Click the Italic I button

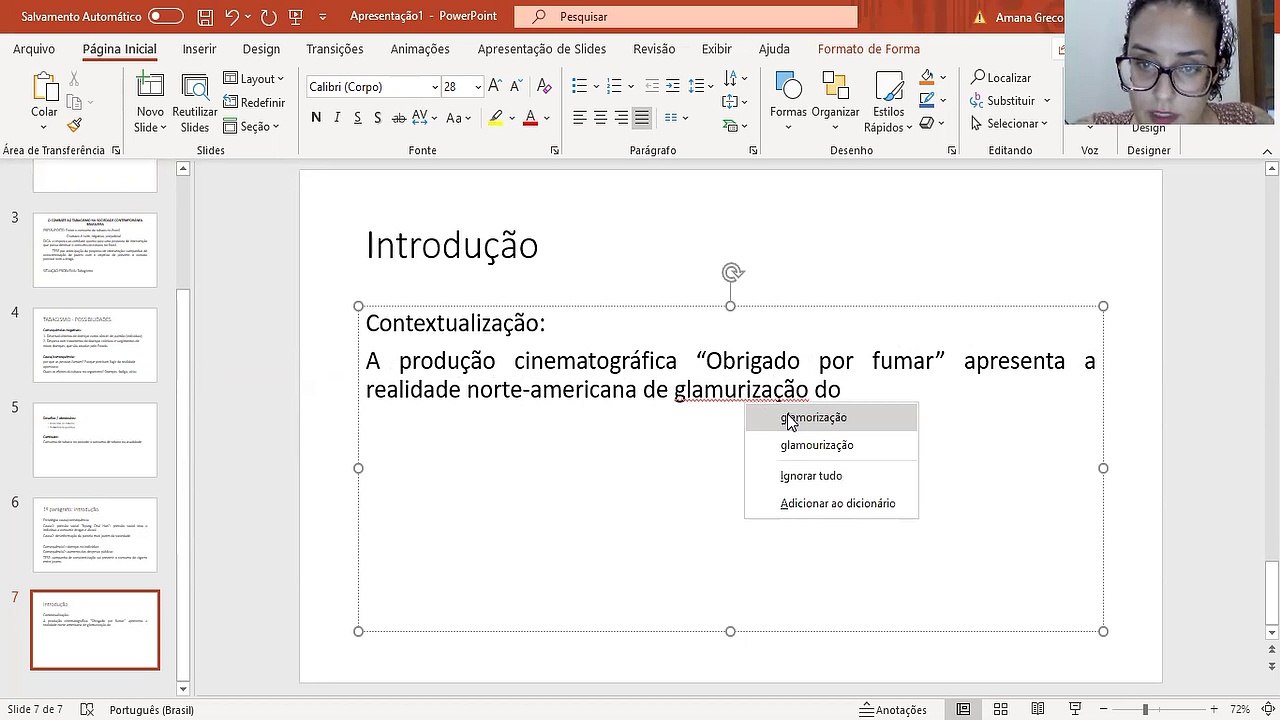click(x=337, y=118)
